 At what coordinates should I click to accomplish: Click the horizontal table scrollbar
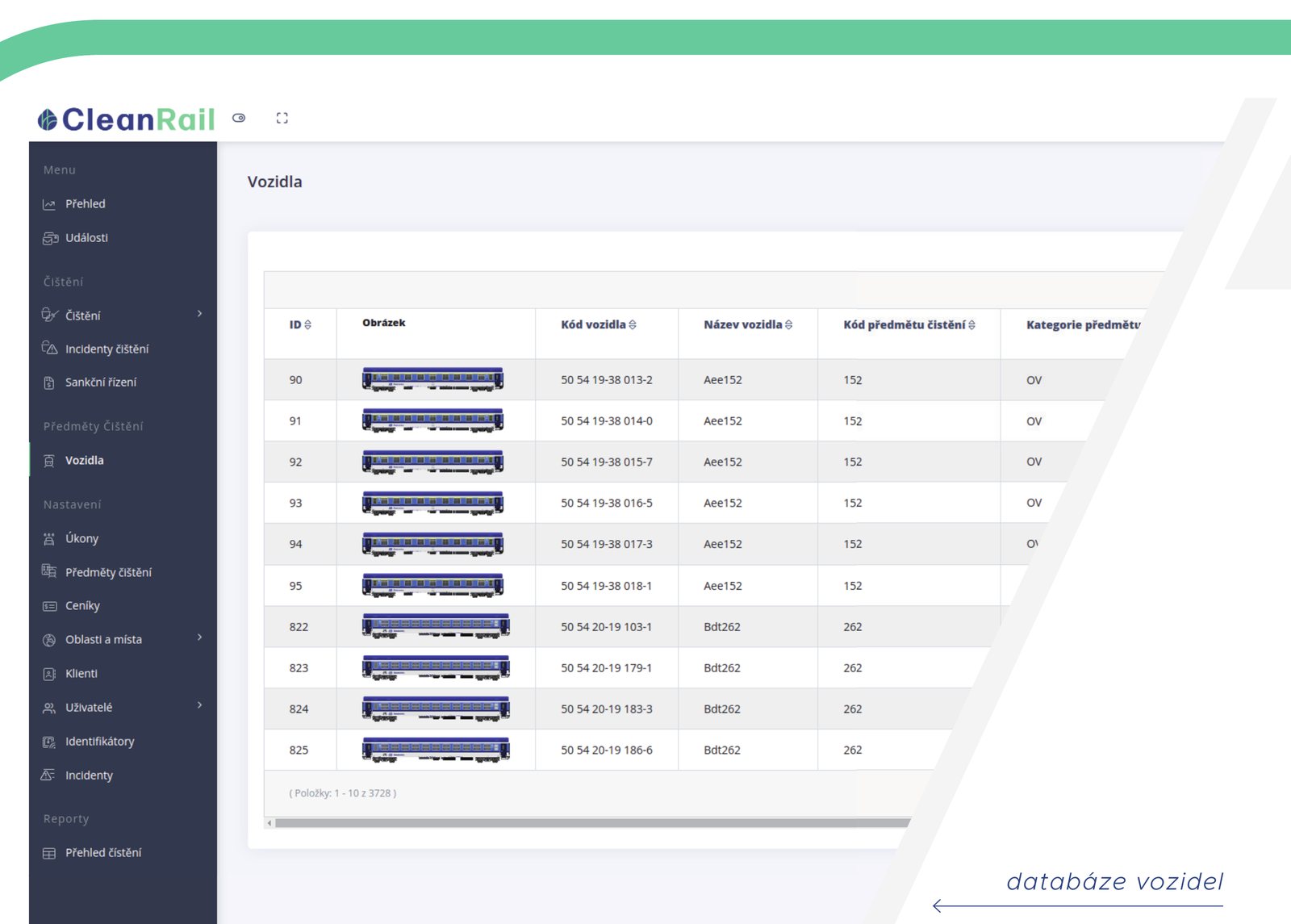coord(592,823)
